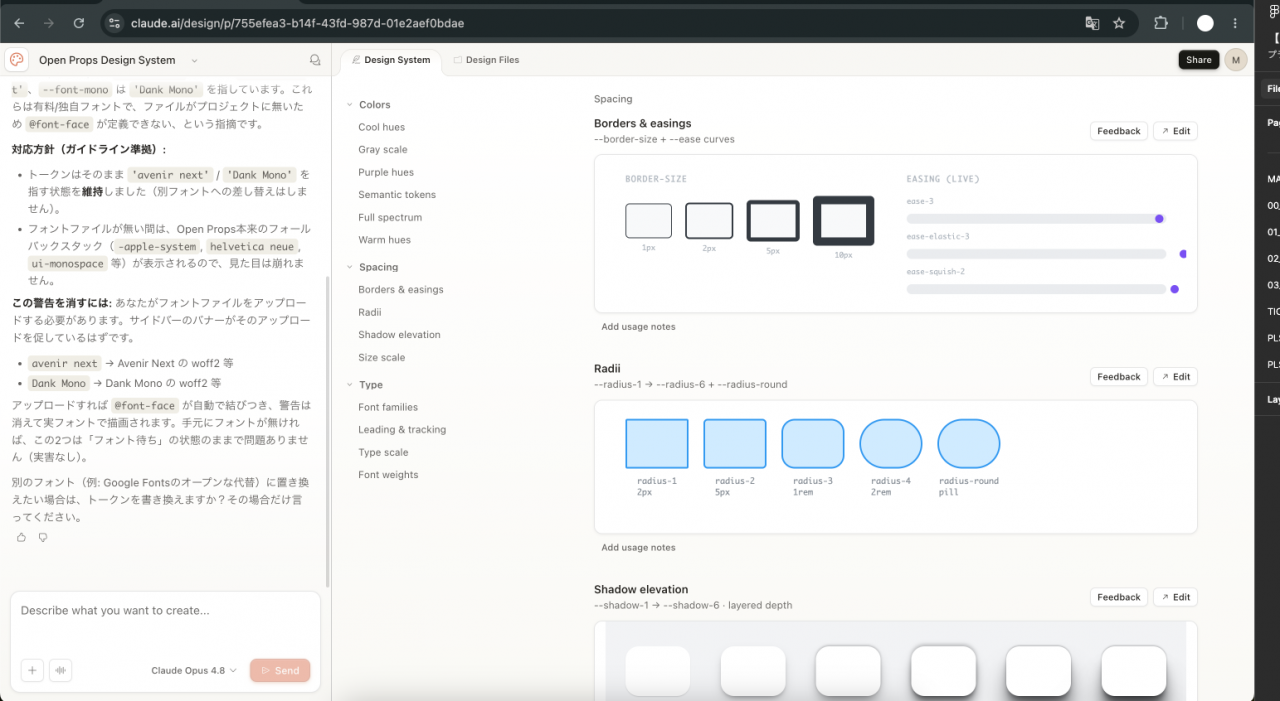
Task: Open the browser extensions puzzle icon
Action: pos(1161,23)
